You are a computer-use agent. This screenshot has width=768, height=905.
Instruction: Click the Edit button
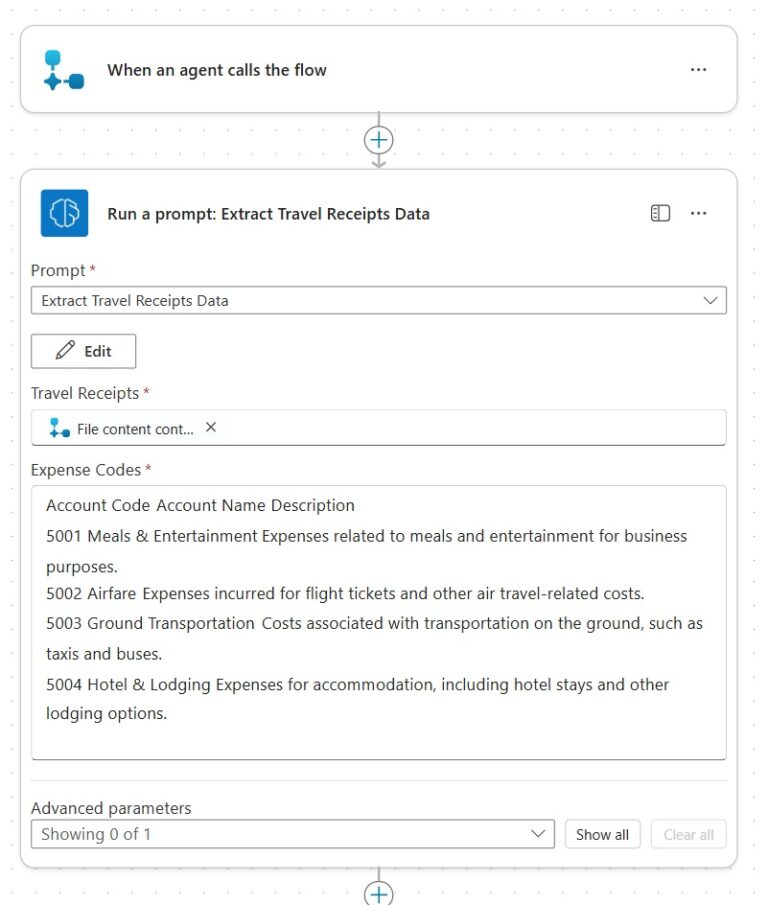[x=83, y=350]
